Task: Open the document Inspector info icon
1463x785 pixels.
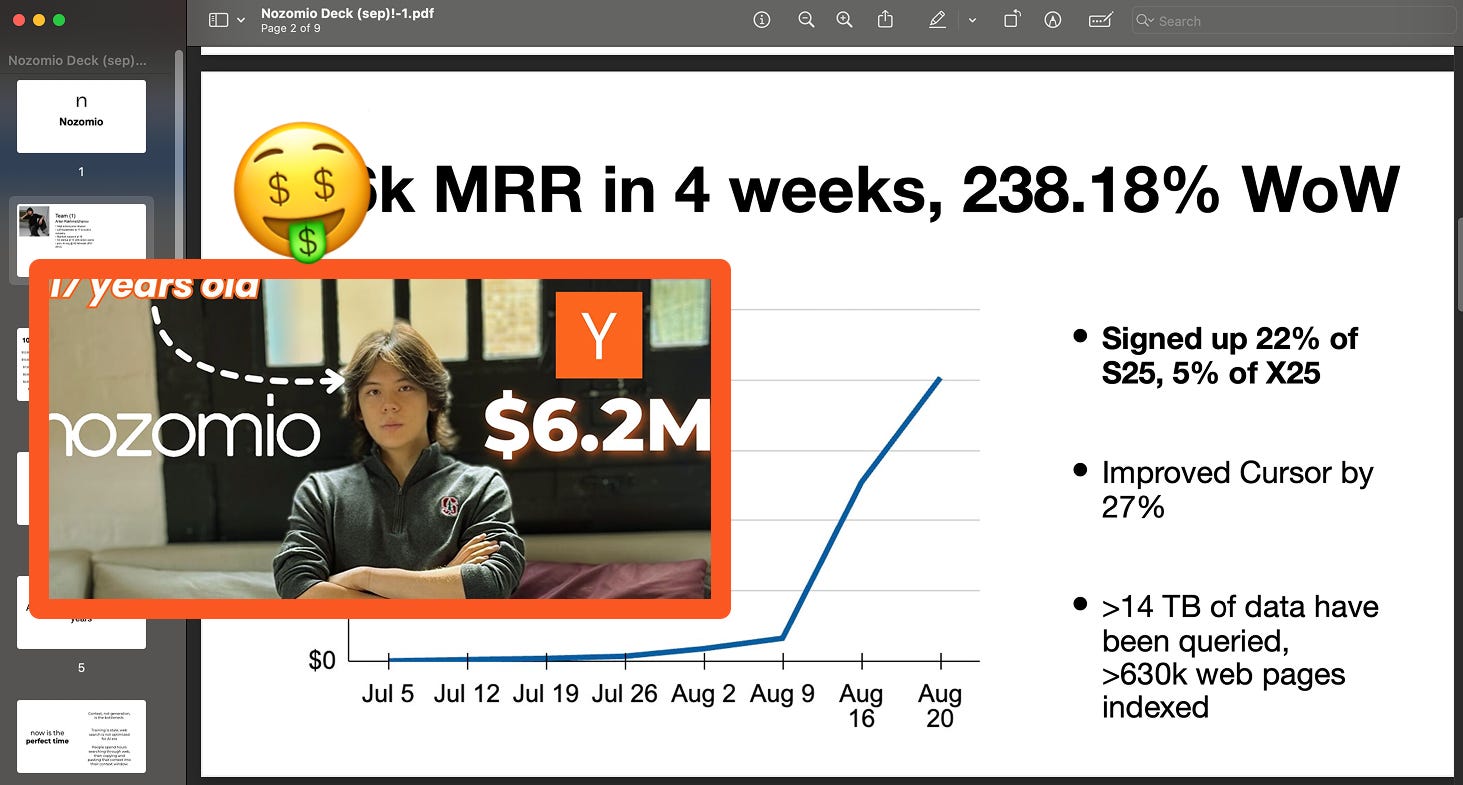Action: [762, 20]
